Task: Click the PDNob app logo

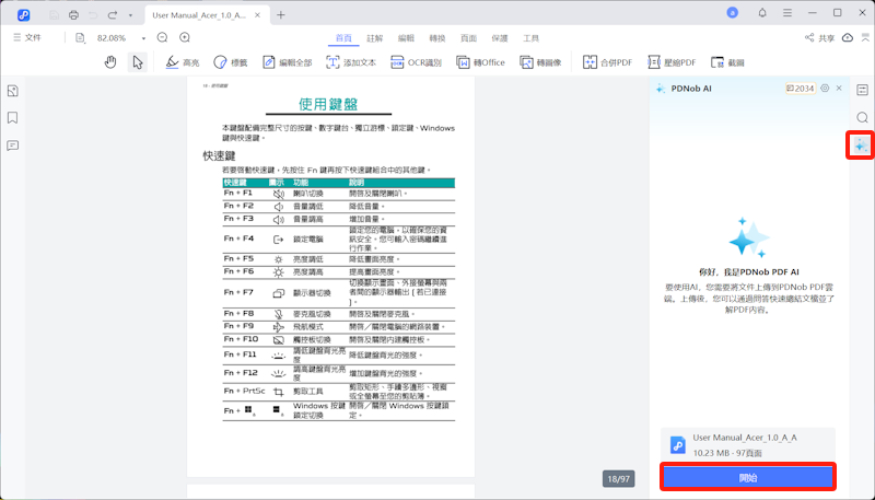Action: tap(23, 15)
